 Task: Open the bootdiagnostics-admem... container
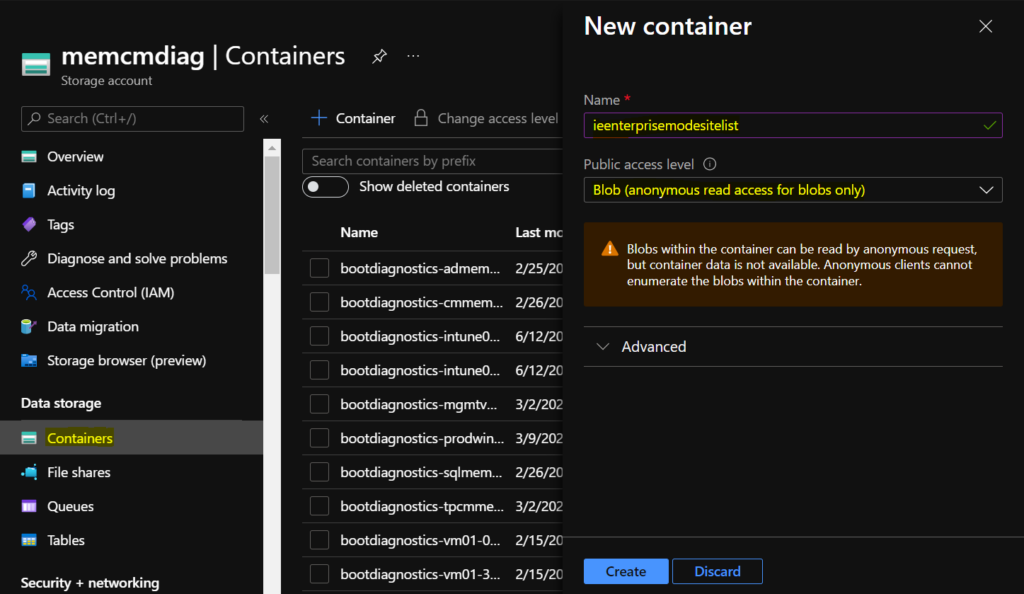click(420, 268)
